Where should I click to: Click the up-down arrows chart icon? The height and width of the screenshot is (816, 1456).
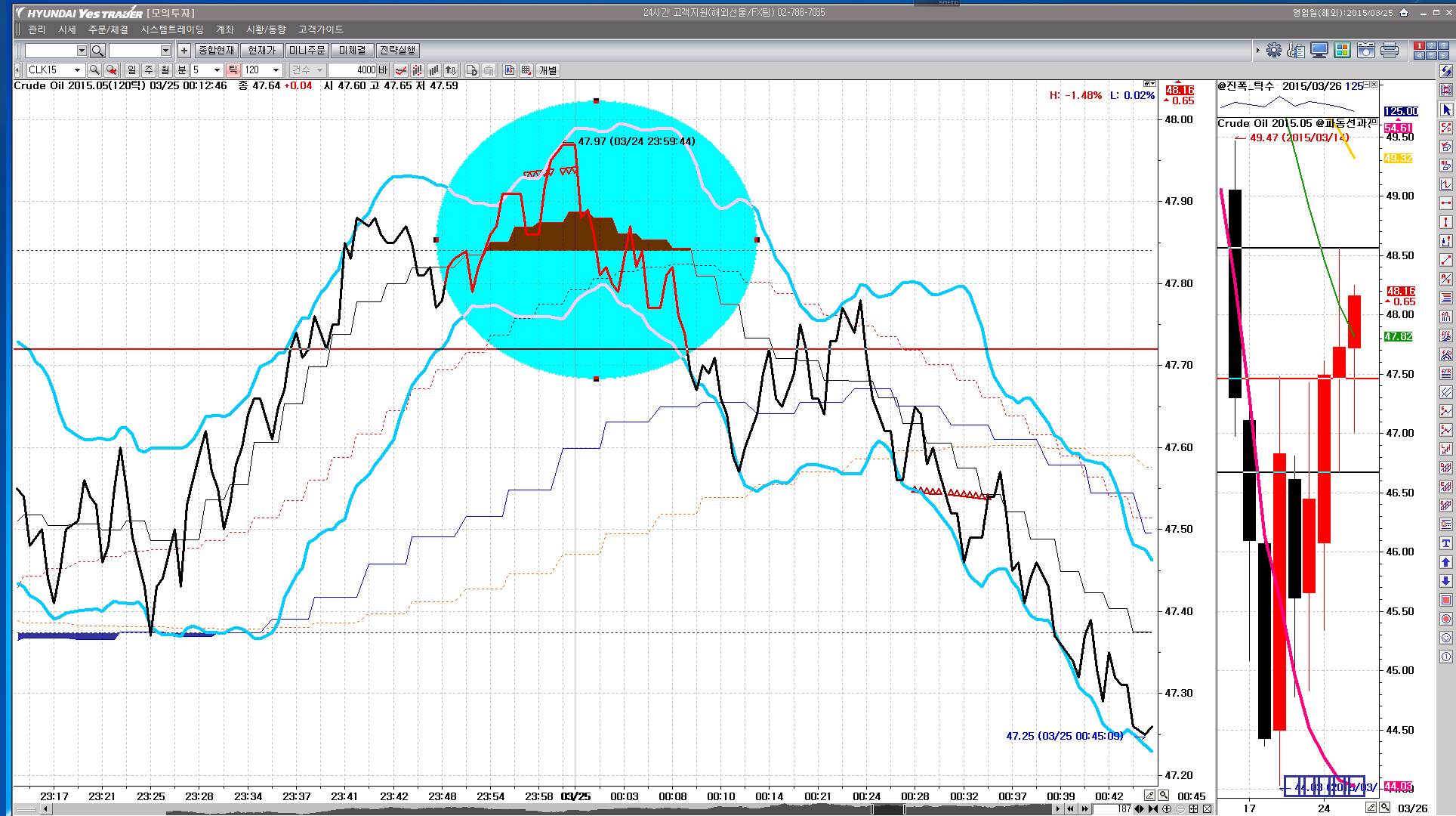point(451,70)
